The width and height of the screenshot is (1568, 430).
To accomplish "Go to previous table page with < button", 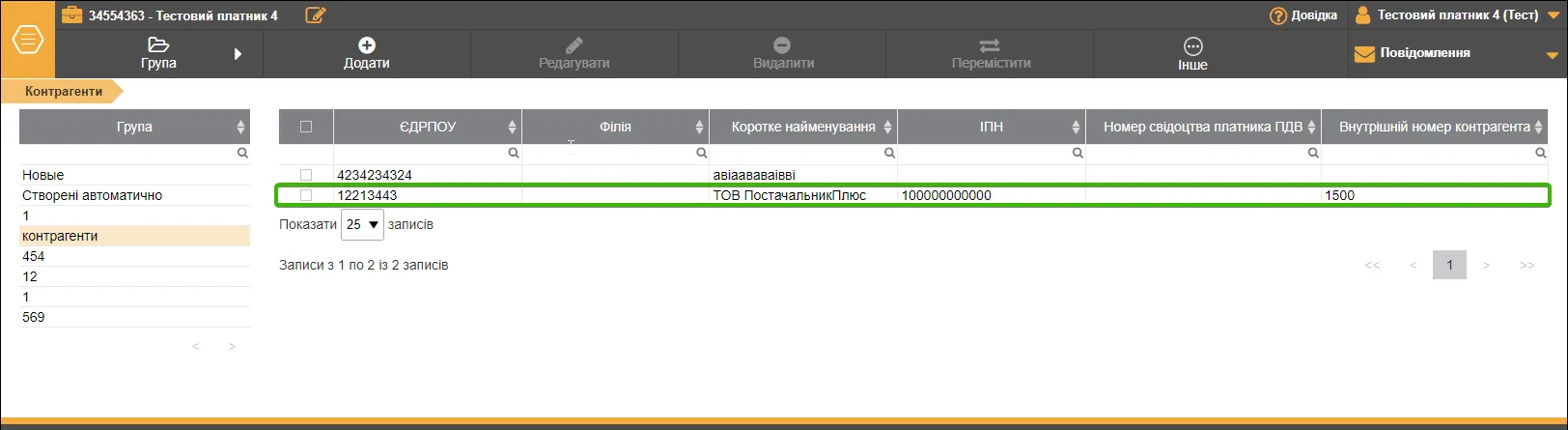I will tap(1413, 265).
